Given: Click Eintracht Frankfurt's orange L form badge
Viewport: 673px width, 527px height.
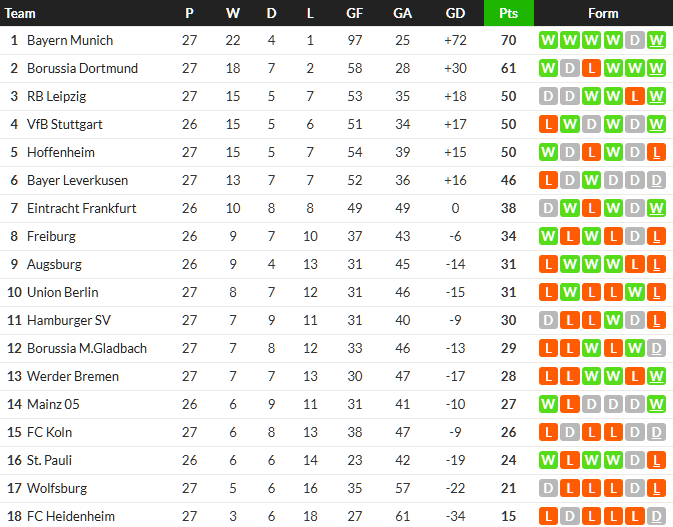Looking at the screenshot, I should [591, 209].
